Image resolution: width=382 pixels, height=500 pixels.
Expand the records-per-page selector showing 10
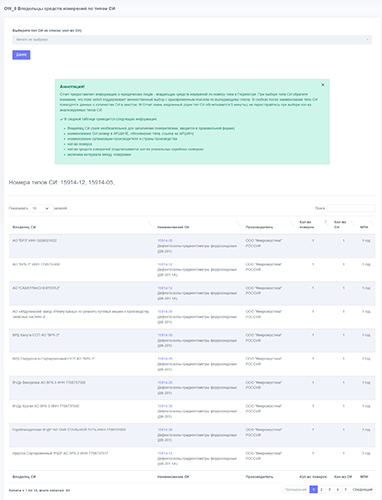(x=41, y=208)
